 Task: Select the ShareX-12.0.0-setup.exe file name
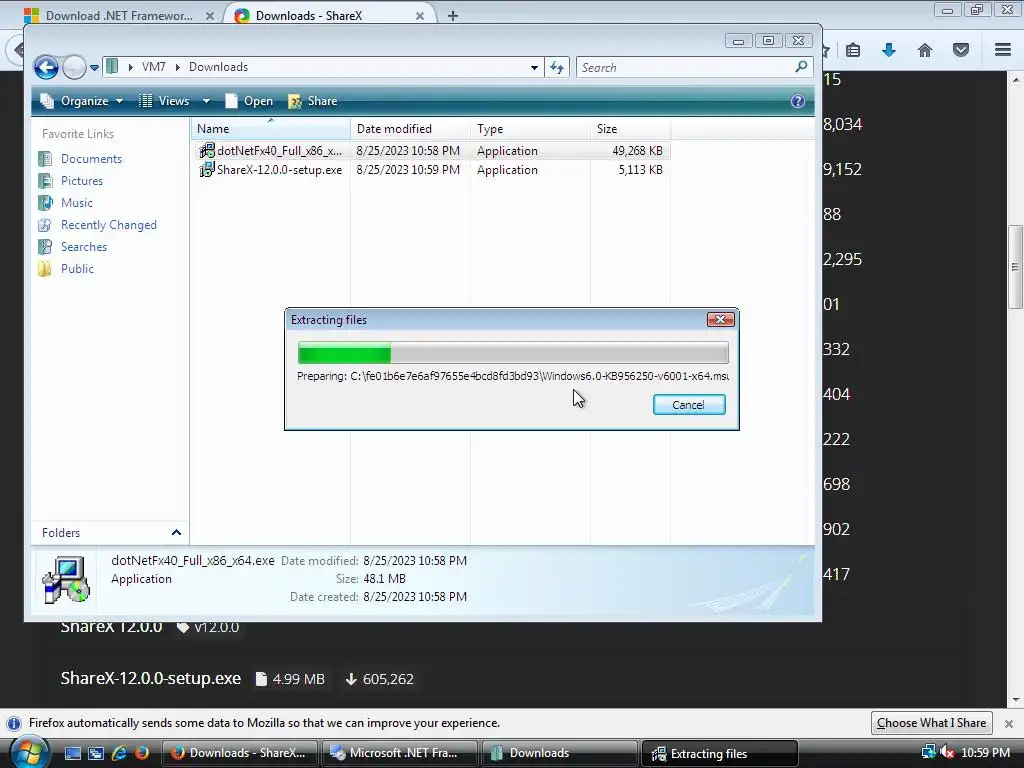click(x=280, y=170)
